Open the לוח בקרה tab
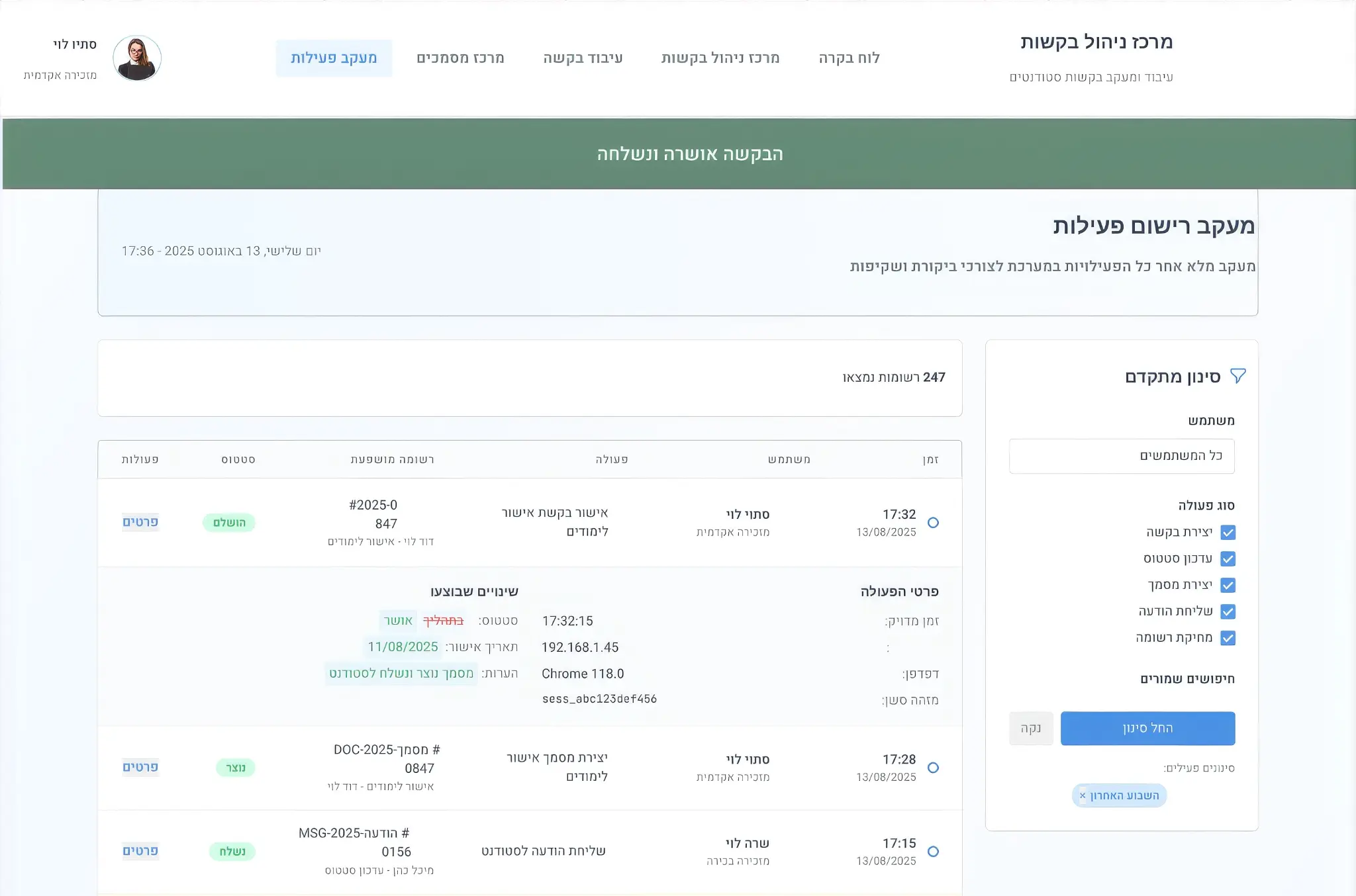 click(849, 58)
